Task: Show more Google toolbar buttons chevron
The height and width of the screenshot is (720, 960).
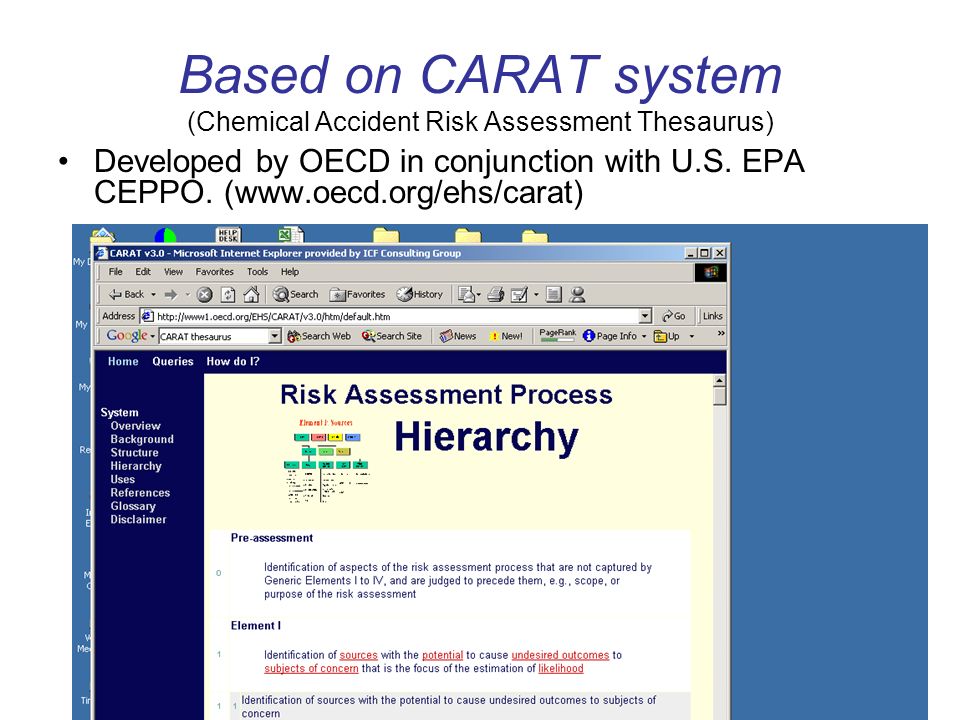Action: [721, 334]
